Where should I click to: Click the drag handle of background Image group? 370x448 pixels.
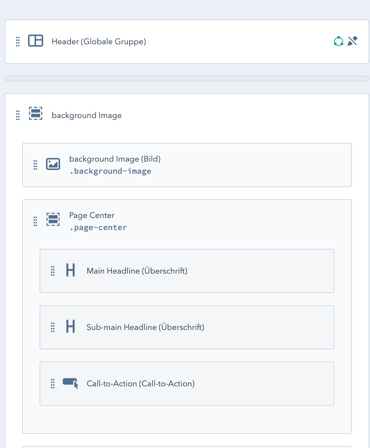[x=18, y=115]
